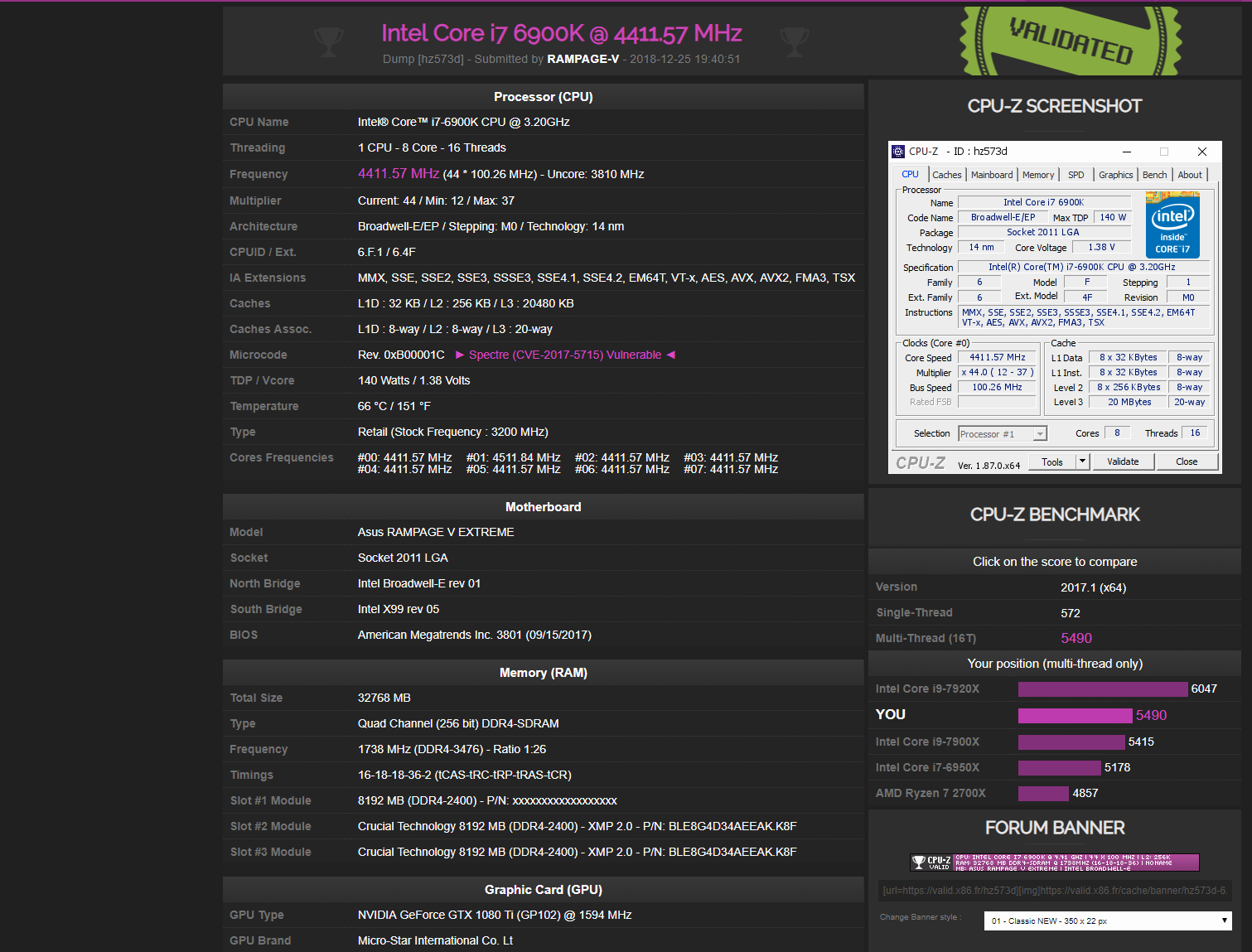Open the Processor #1 selection dropdown
Image resolution: width=1252 pixels, height=952 pixels.
click(1003, 434)
